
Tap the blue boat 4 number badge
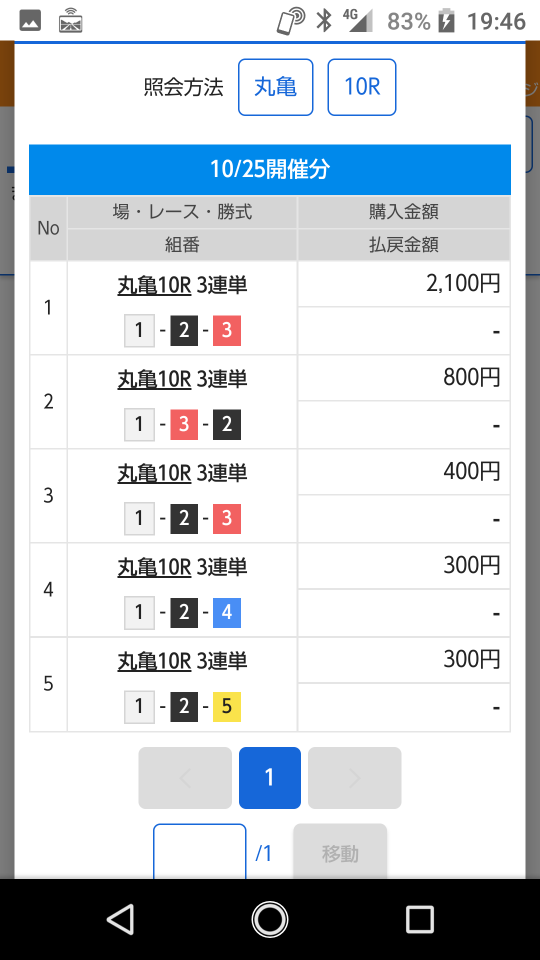(x=227, y=612)
